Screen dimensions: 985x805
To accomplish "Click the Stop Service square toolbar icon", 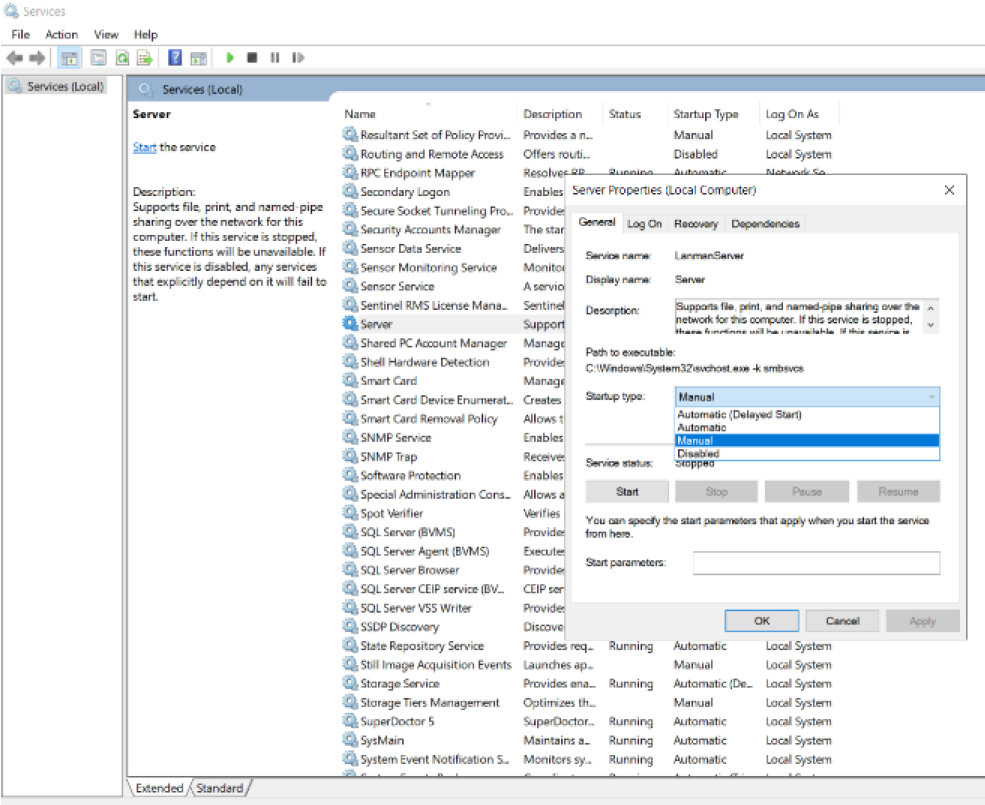I will click(252, 58).
